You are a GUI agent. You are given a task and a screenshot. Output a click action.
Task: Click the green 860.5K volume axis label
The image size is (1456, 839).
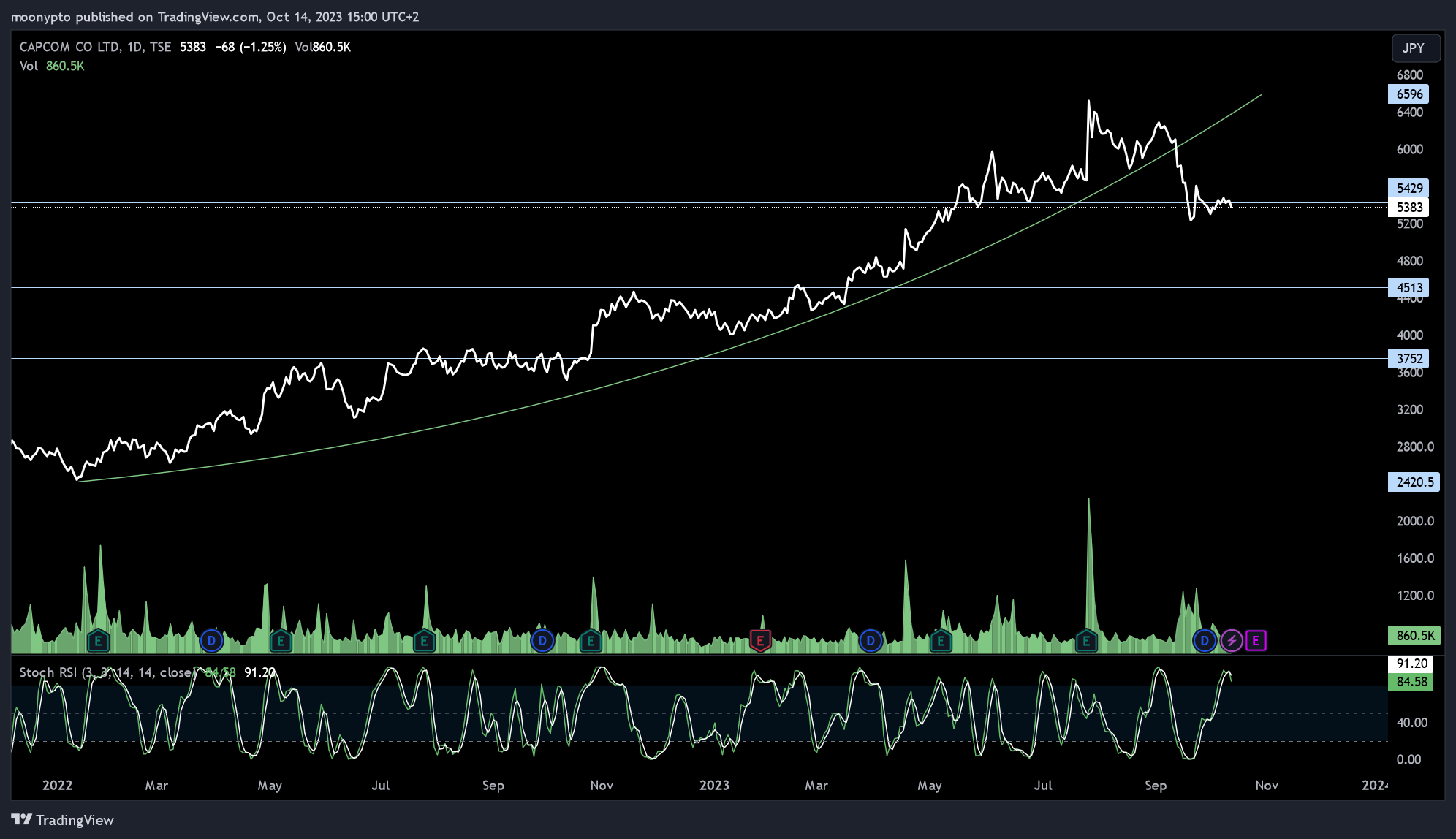coord(1414,636)
